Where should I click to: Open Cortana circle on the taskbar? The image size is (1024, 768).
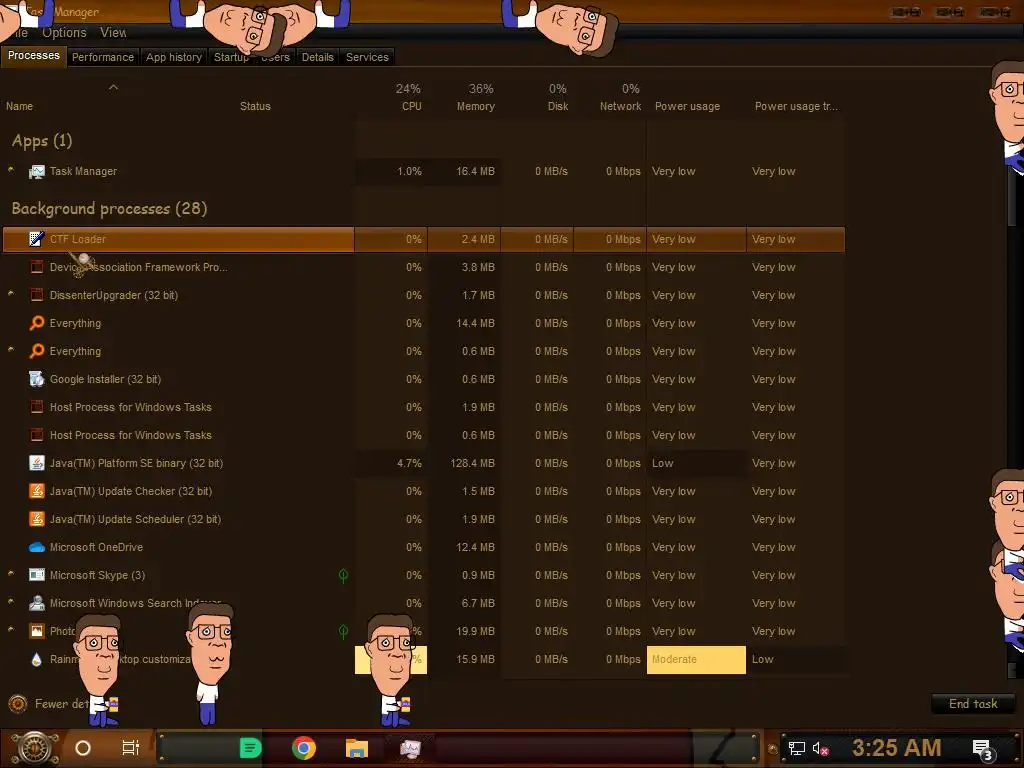83,748
